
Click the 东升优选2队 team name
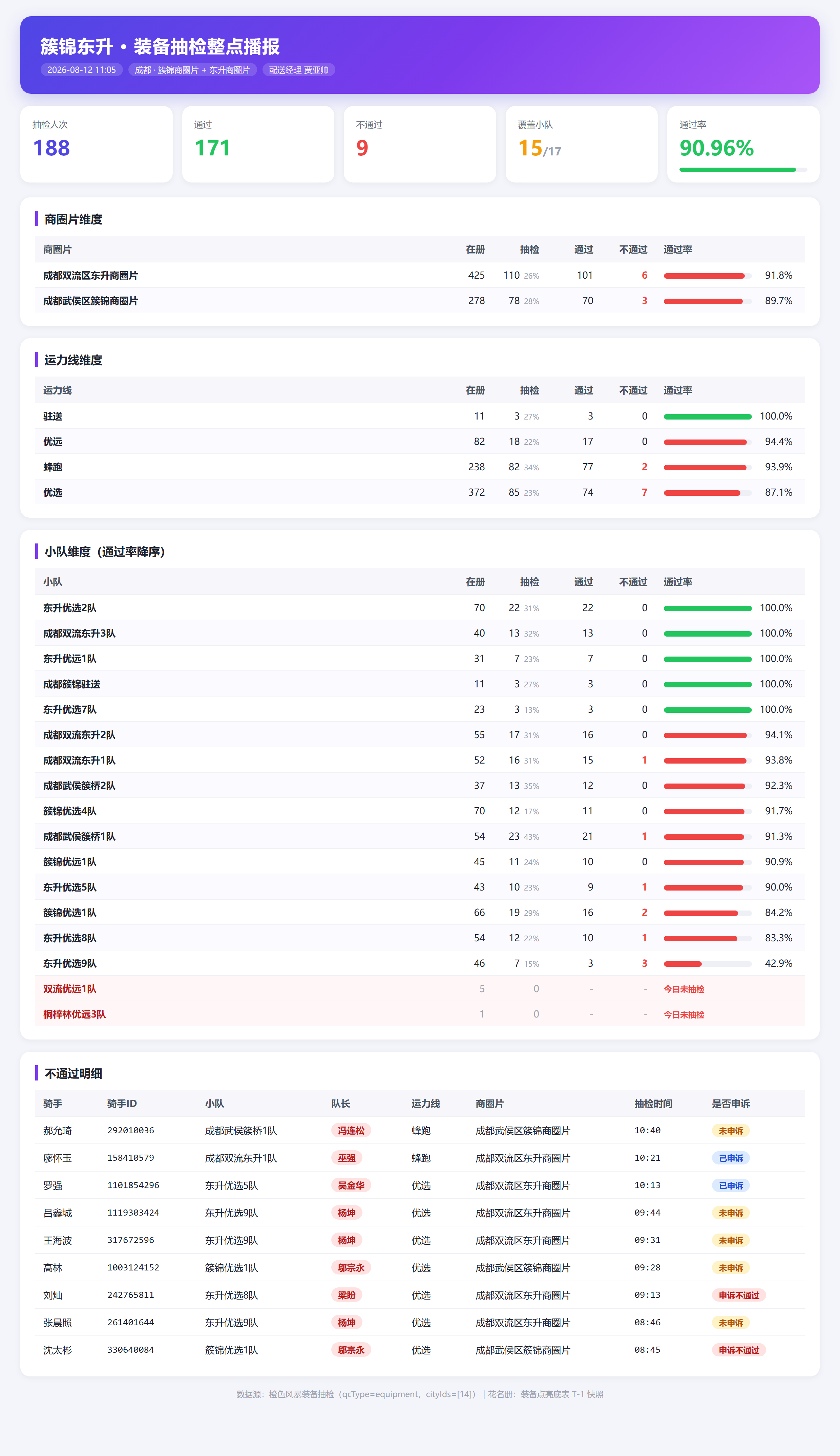[70, 608]
